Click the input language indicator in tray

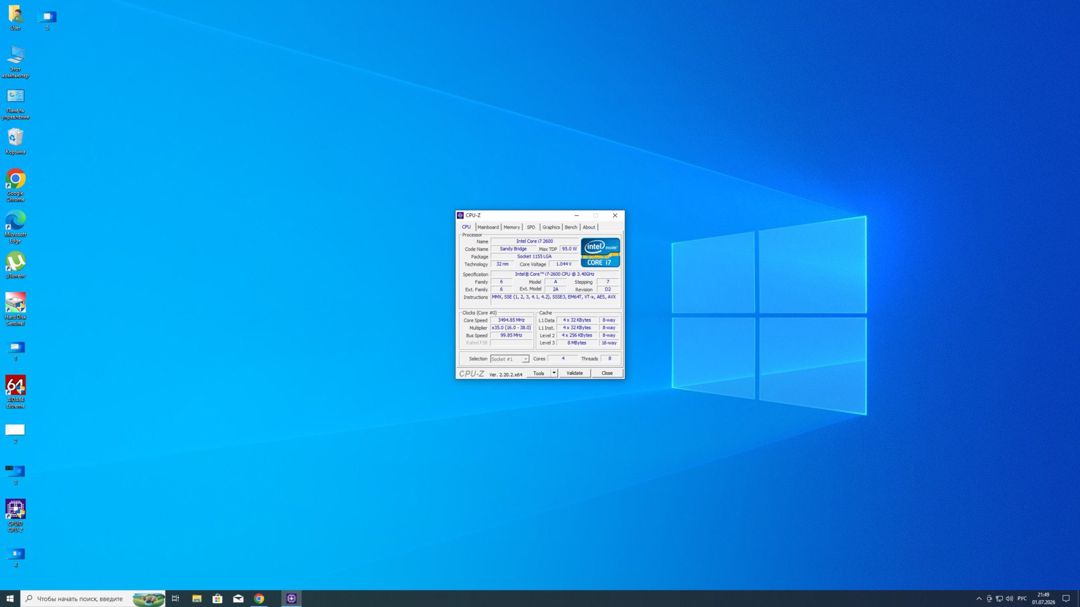[x=1022, y=599]
